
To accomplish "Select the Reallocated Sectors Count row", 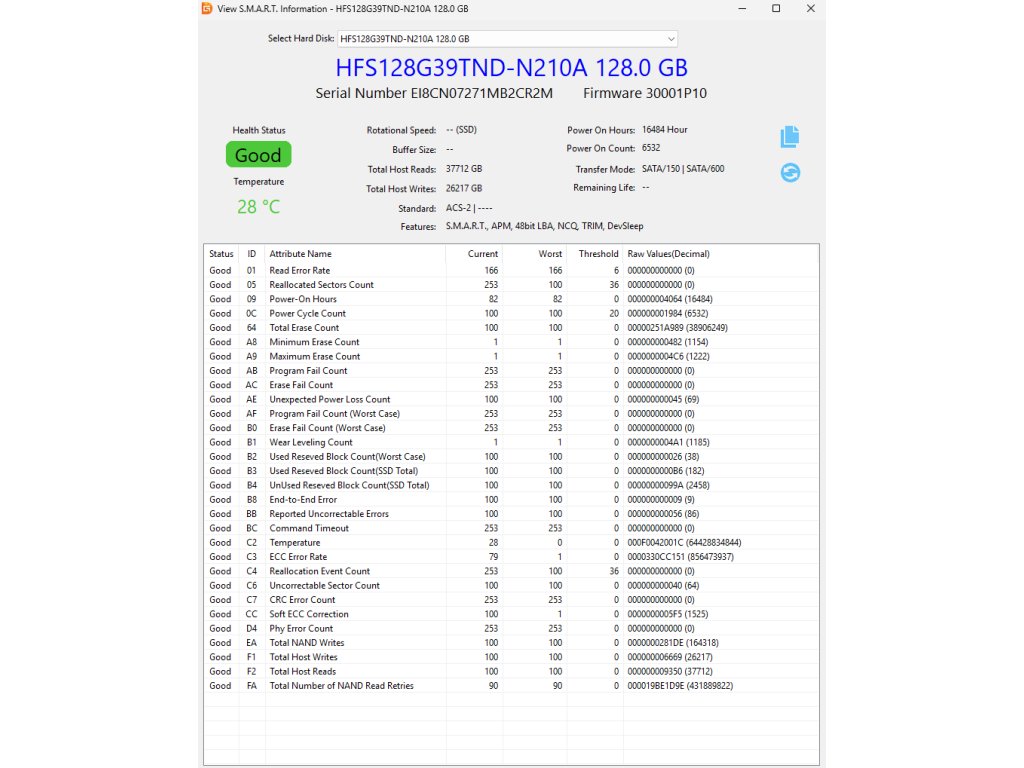I will pyautogui.click(x=321, y=285).
